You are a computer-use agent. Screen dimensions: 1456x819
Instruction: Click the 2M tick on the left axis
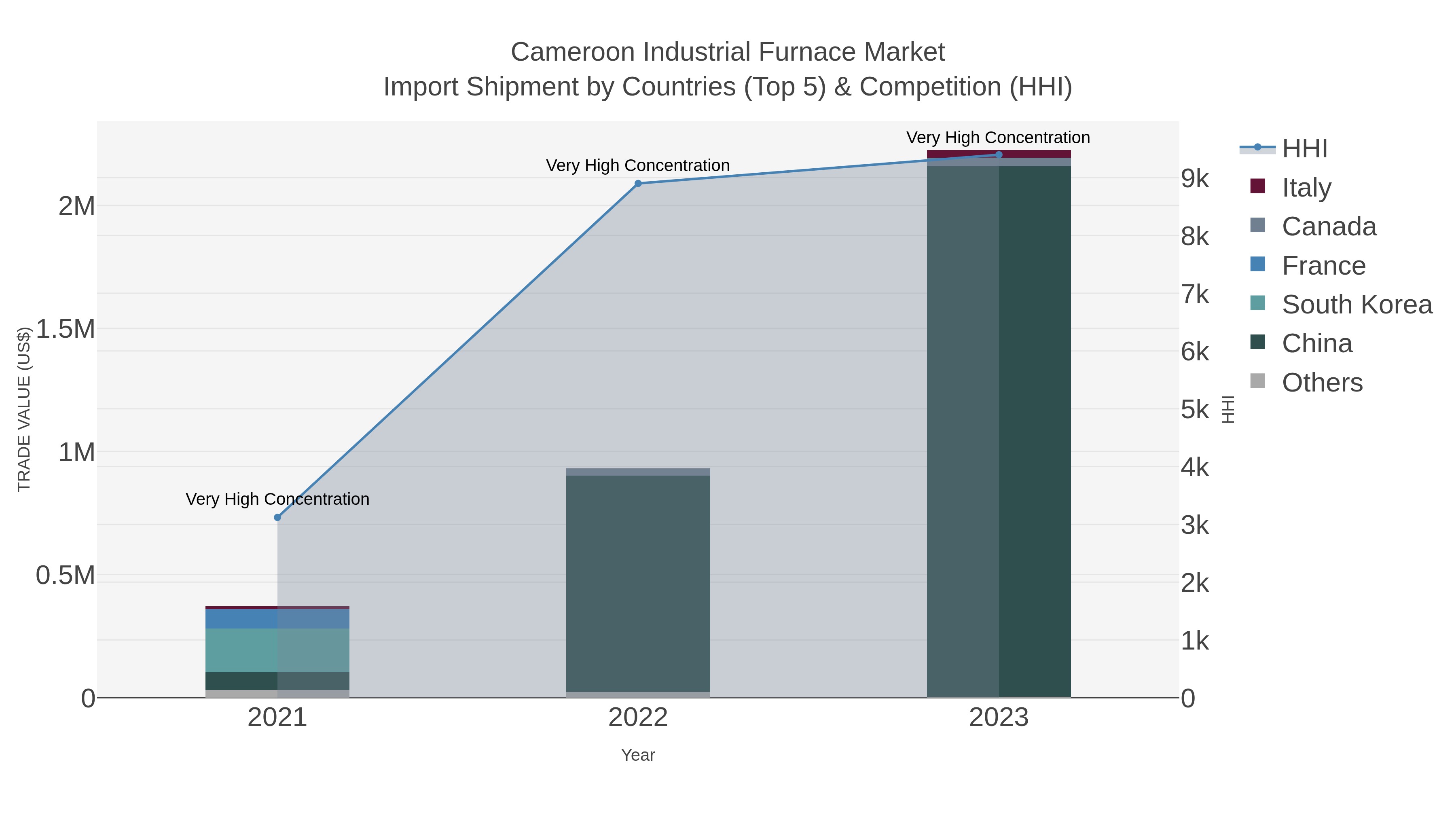(77, 206)
